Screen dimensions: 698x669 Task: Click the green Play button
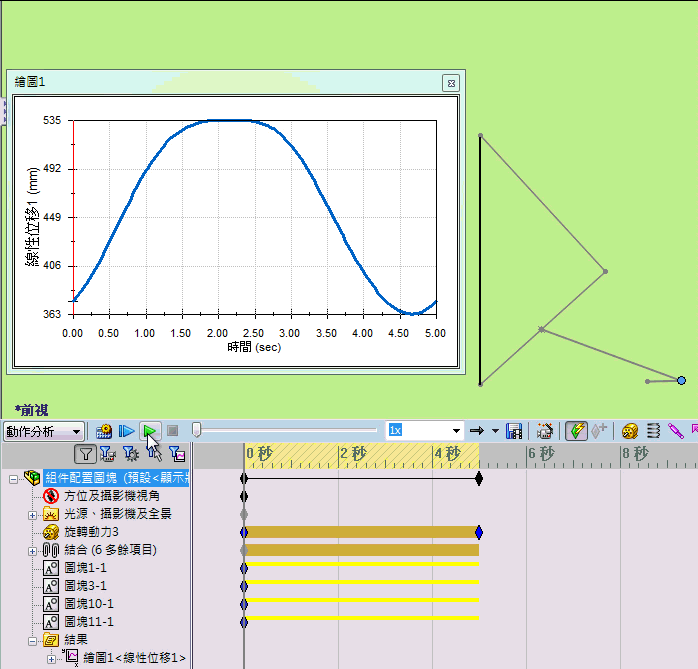click(x=150, y=431)
